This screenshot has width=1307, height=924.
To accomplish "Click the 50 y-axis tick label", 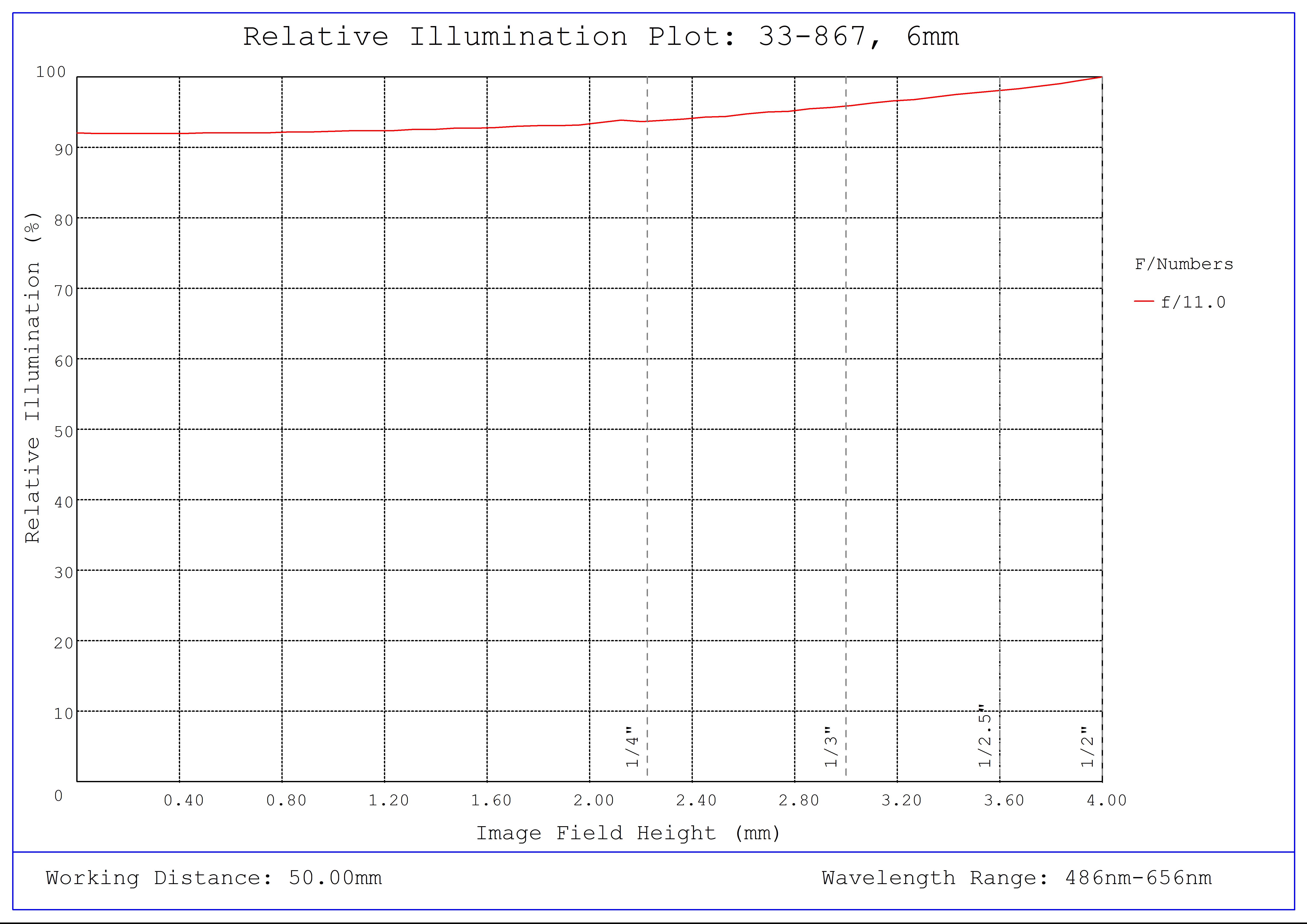I will 64,432.
